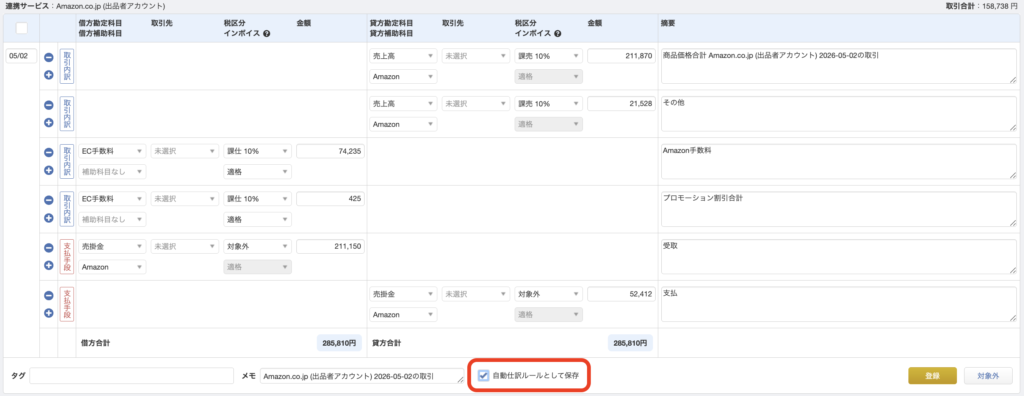Open 未選択 partner dropdown on 74,235 row
Screen dimensions: 1024x396
click(x=185, y=152)
